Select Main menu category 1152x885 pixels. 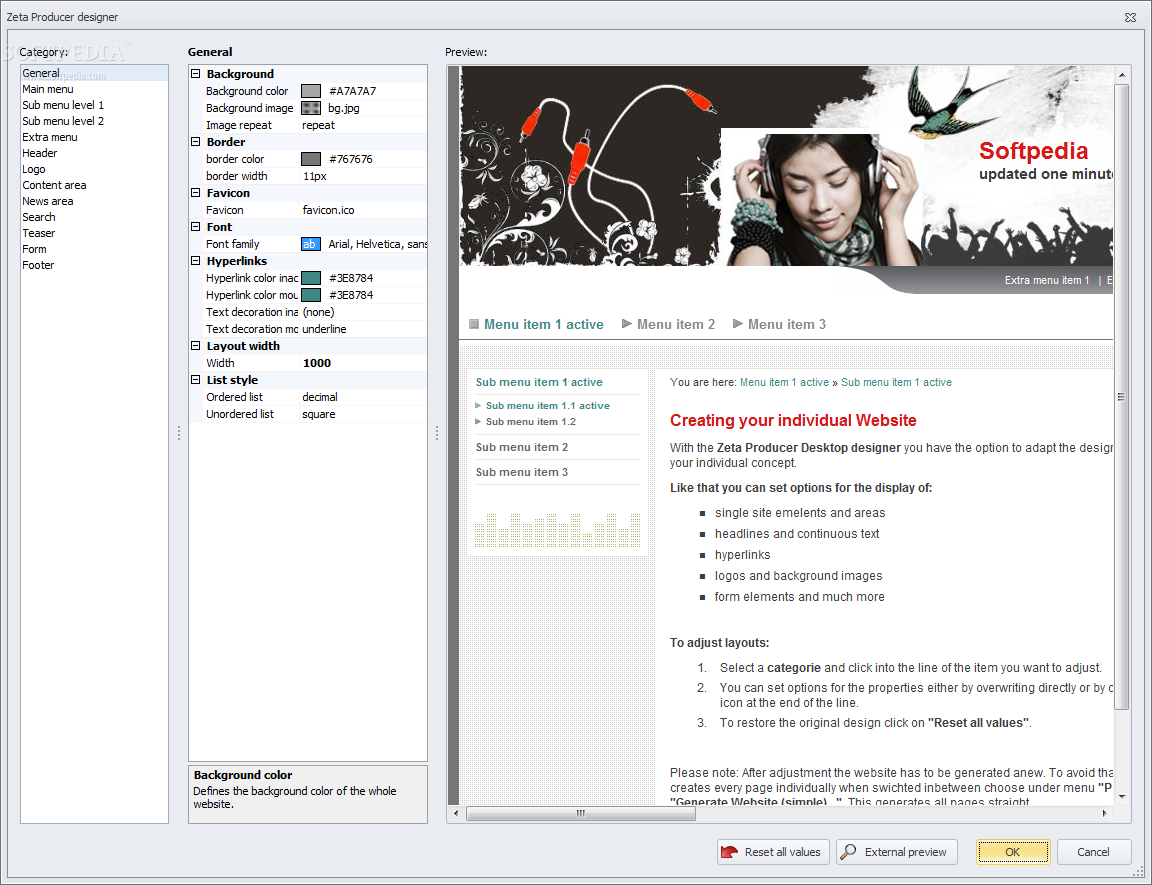[94, 89]
